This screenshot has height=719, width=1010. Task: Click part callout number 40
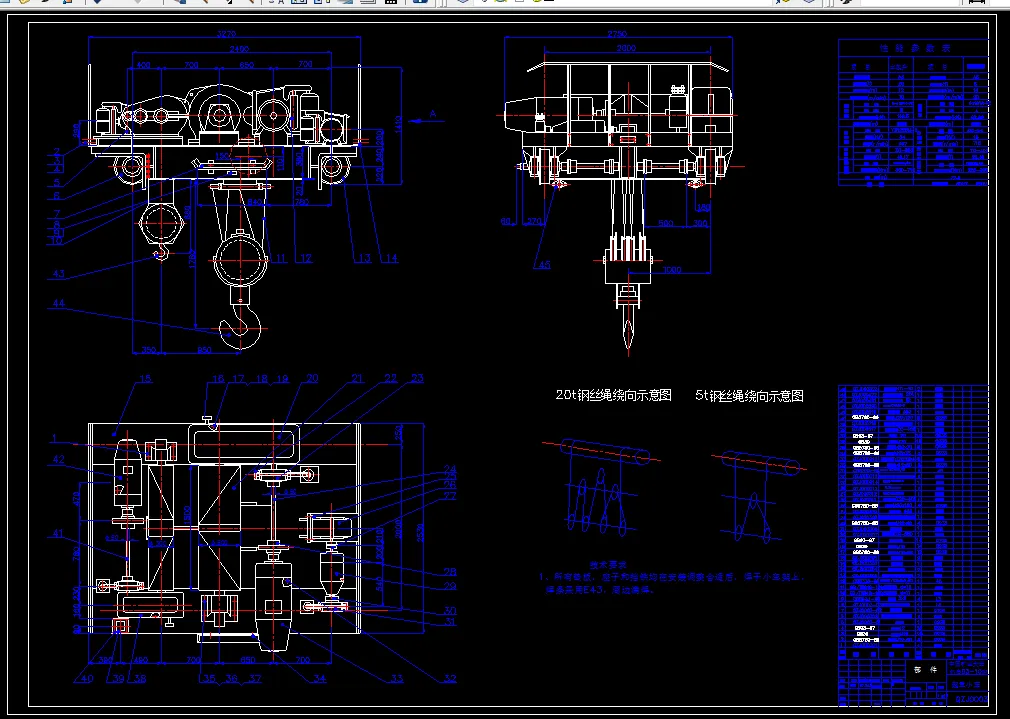(x=88, y=678)
